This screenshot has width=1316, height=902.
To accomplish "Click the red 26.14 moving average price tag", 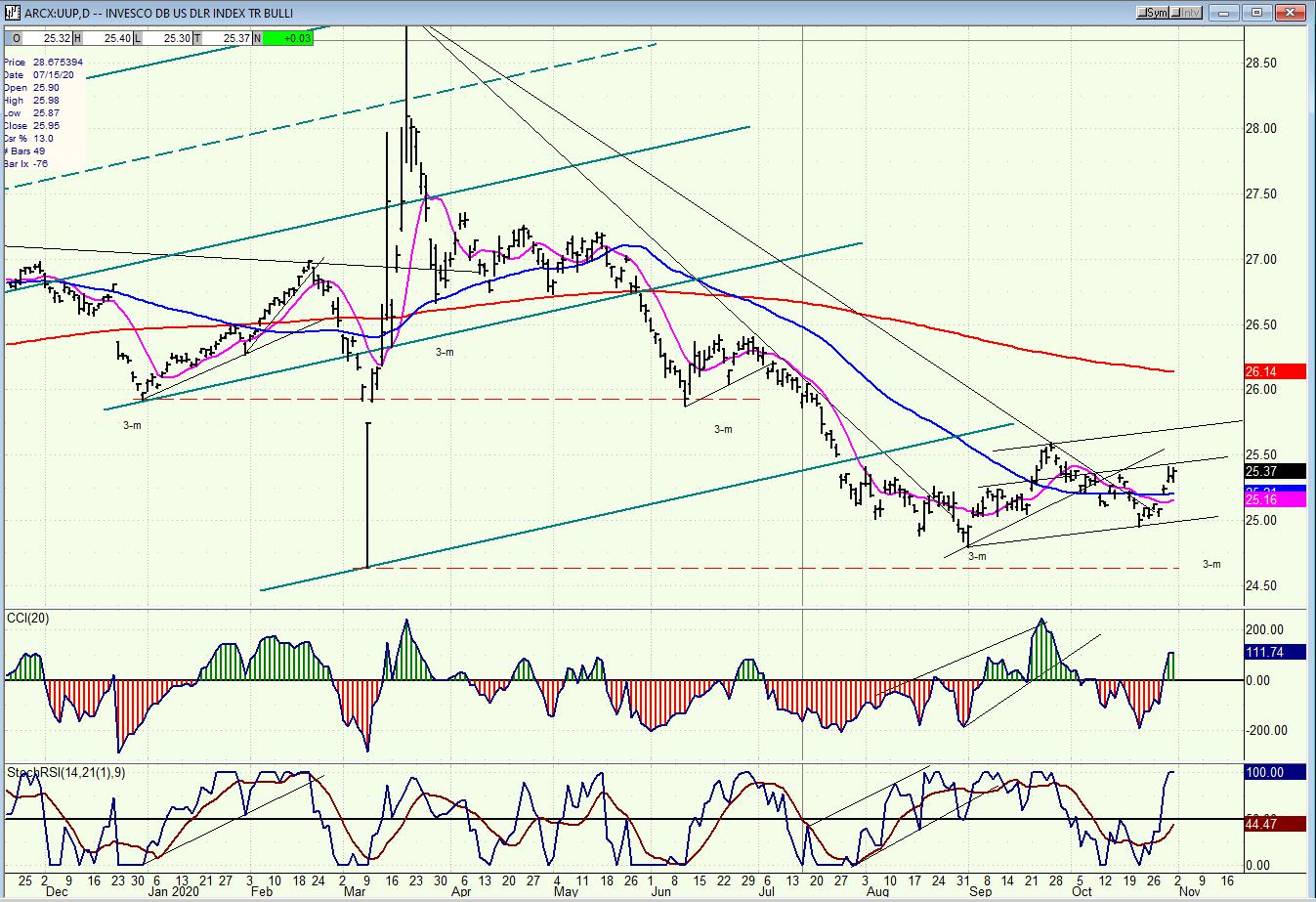I will (x=1275, y=371).
